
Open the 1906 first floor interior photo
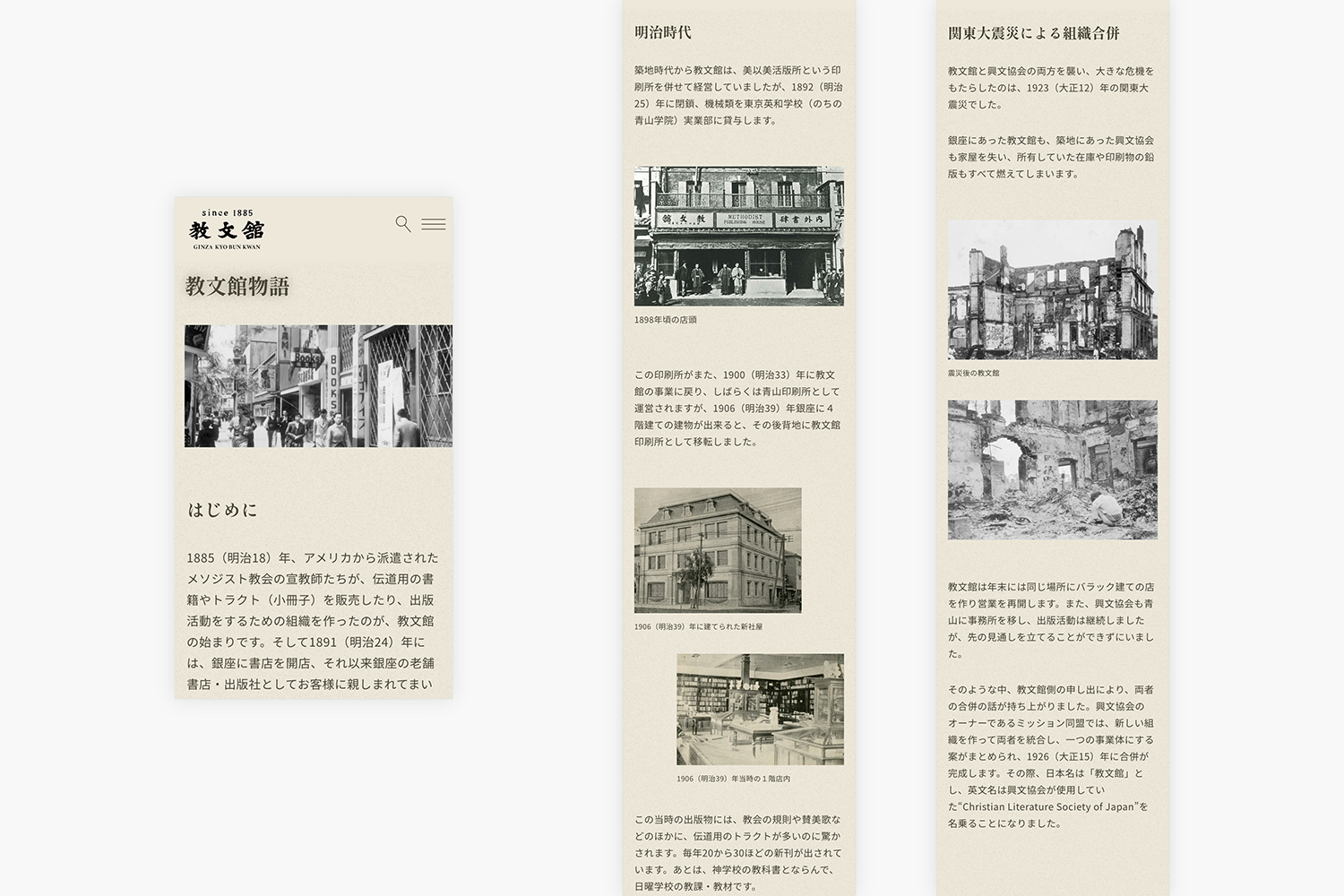click(760, 709)
